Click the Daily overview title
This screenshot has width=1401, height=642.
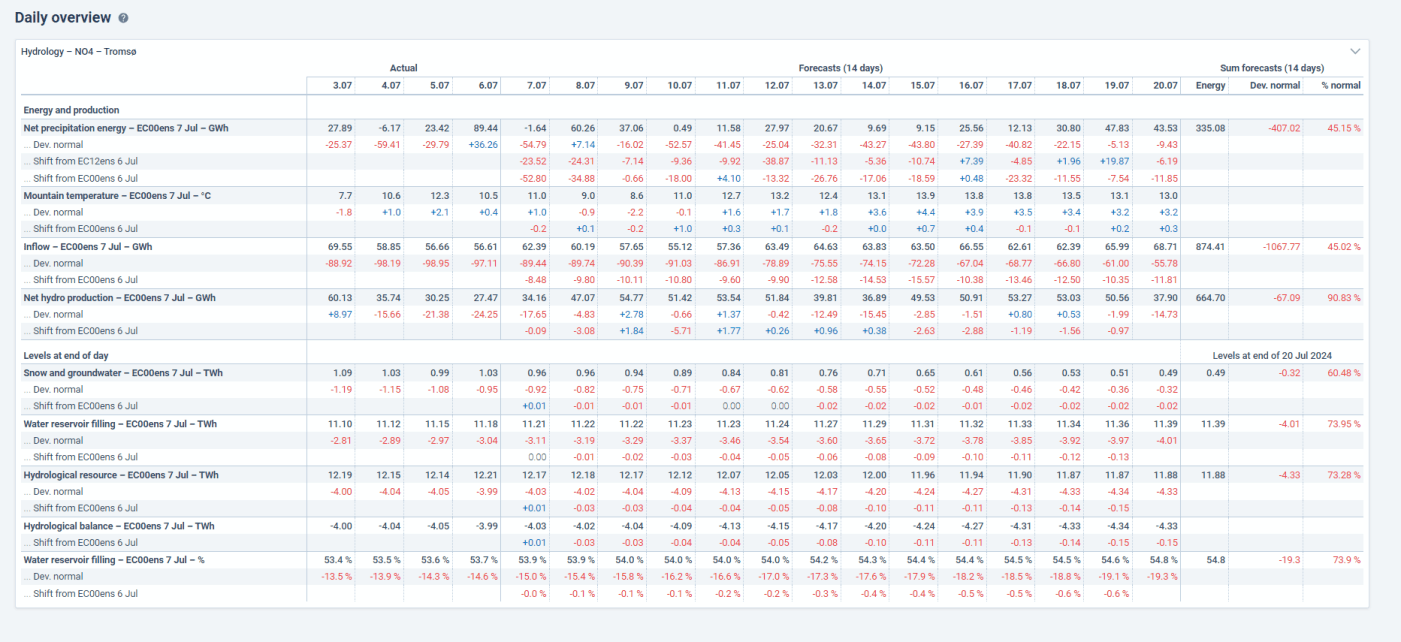click(62, 18)
